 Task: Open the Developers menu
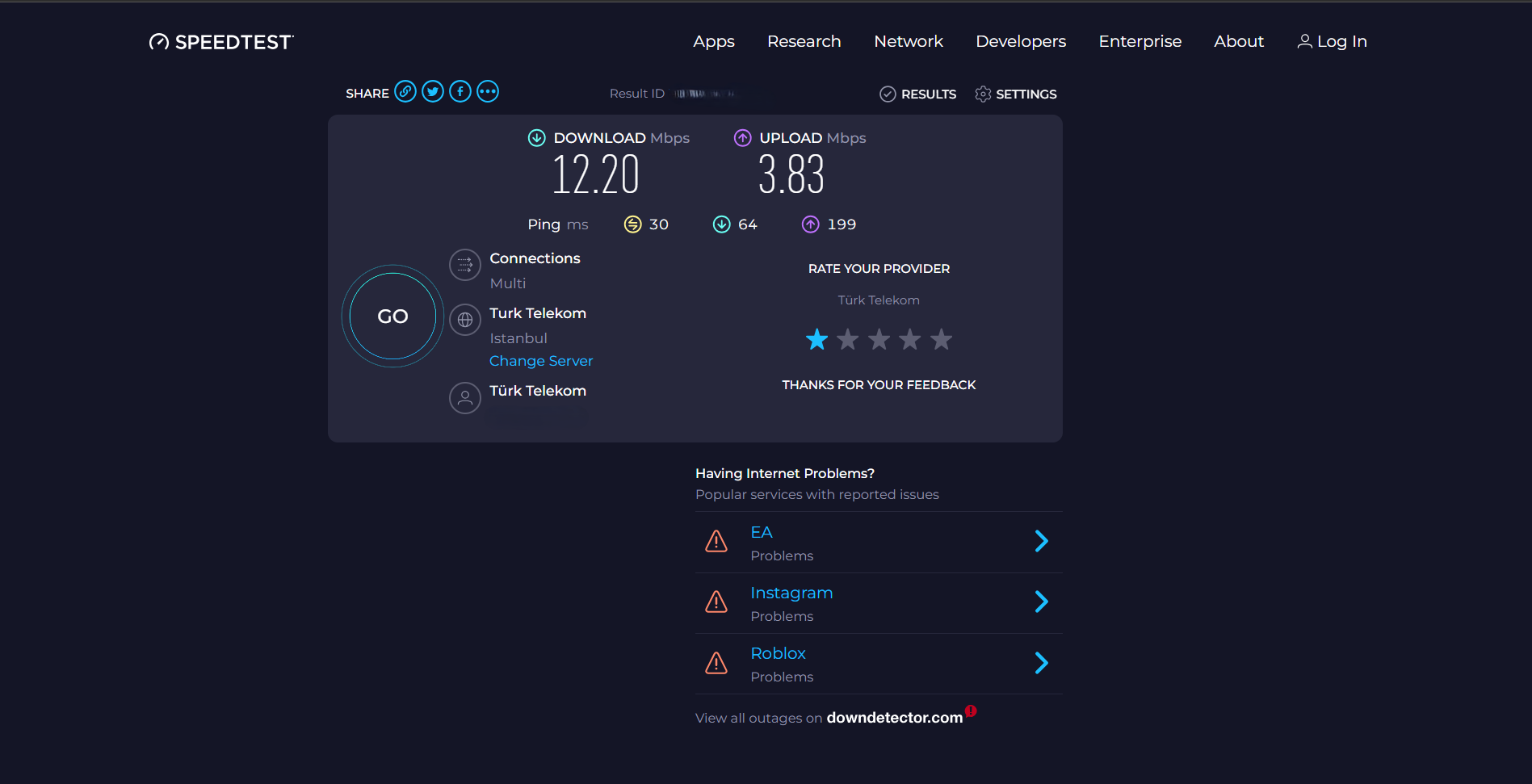coord(1021,41)
